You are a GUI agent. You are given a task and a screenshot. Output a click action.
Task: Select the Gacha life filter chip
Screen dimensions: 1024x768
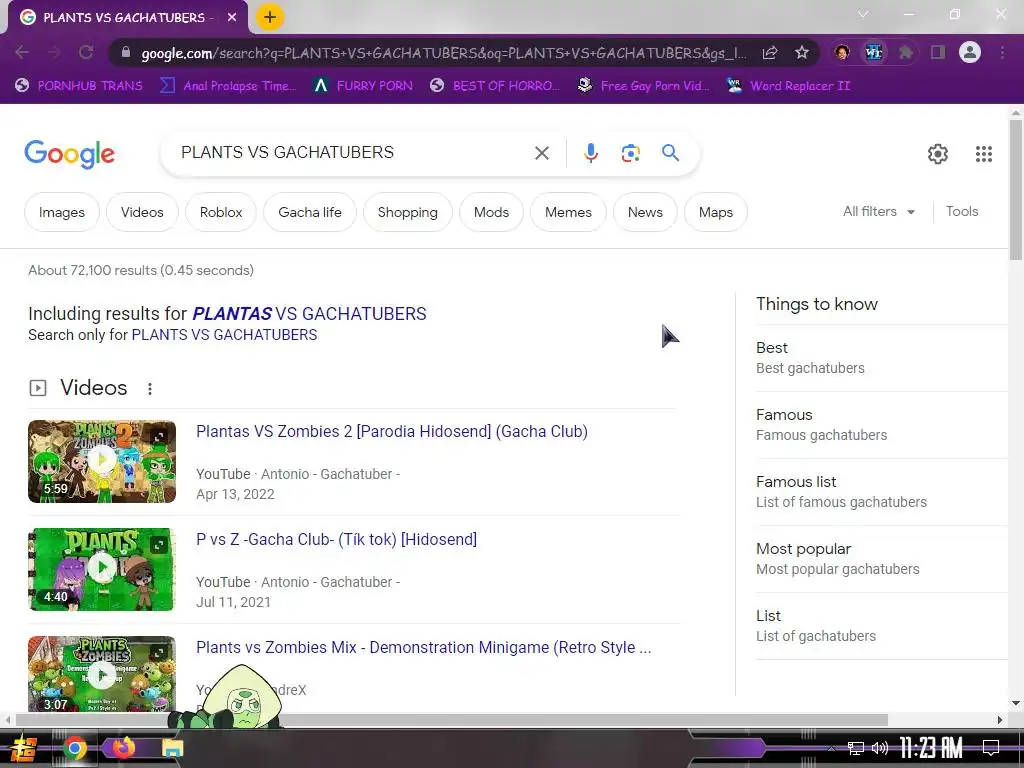click(x=310, y=212)
